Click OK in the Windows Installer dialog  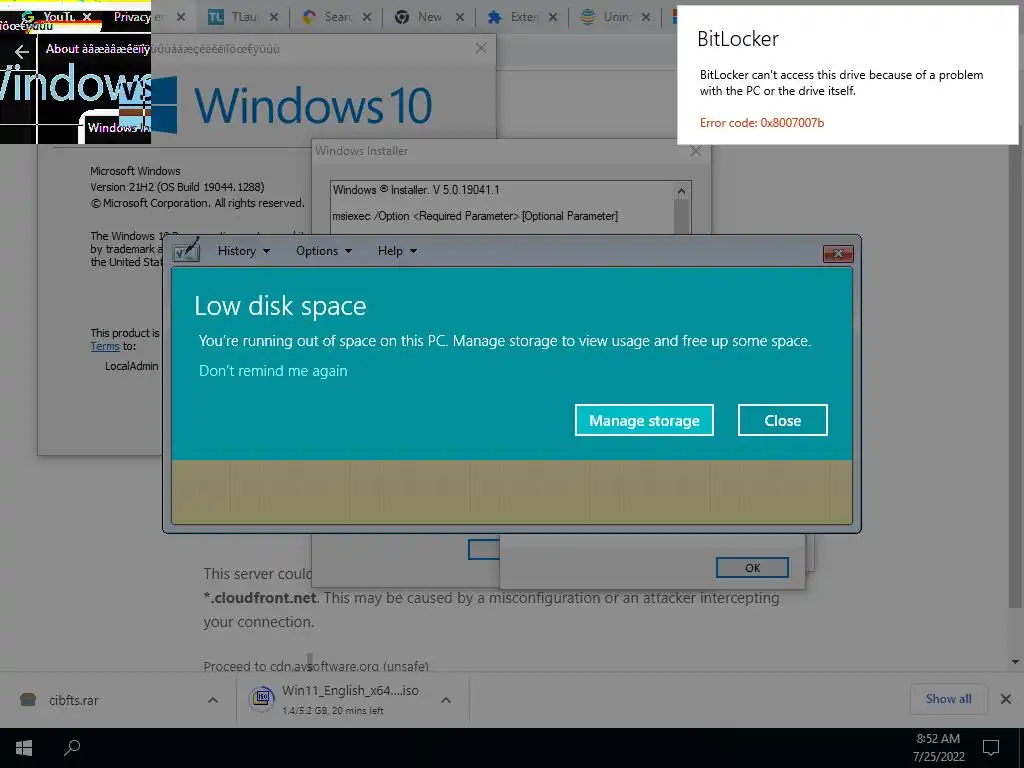752,568
